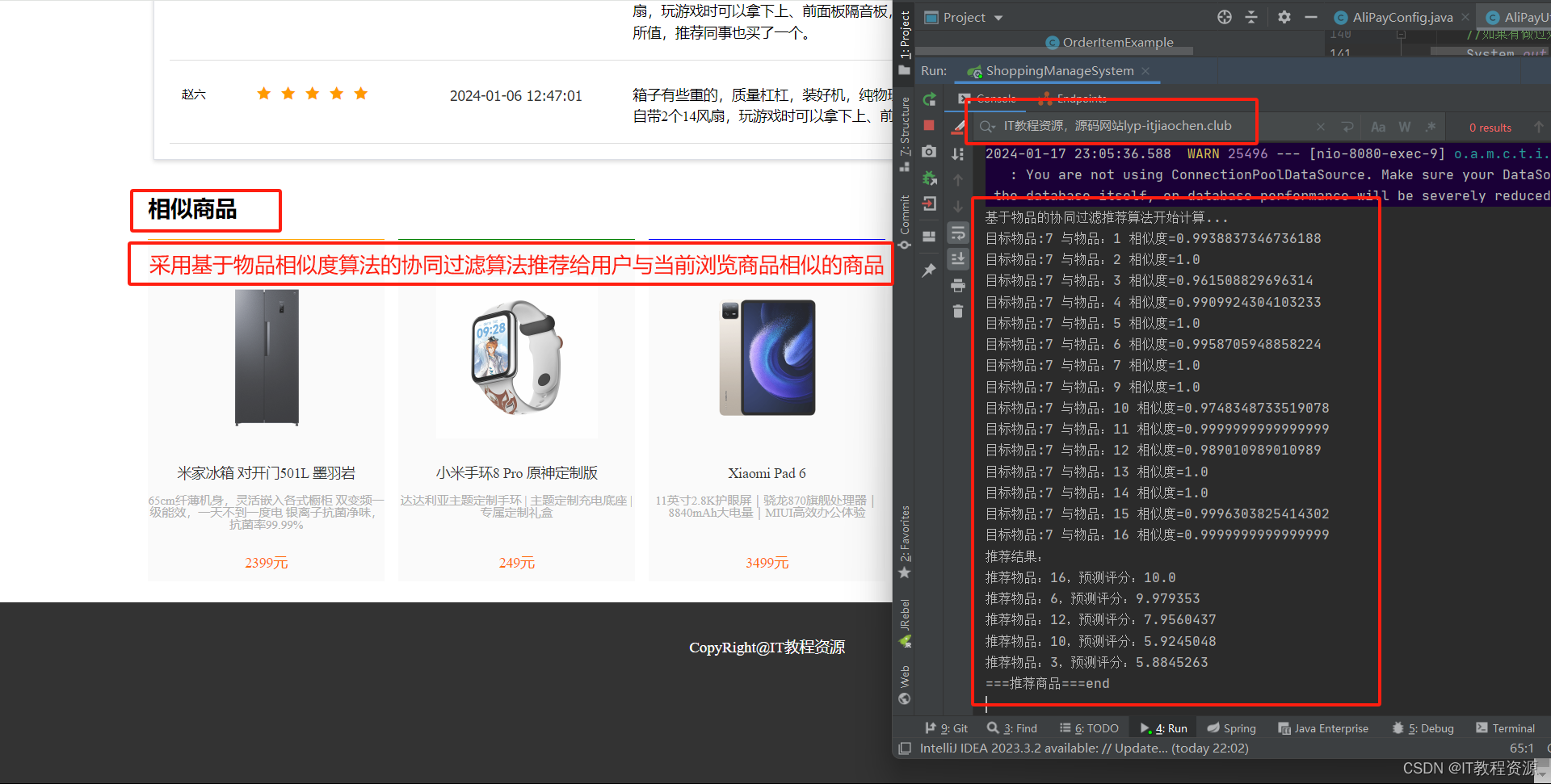Image resolution: width=1551 pixels, height=784 pixels.
Task: Hide the Project panel with minus icon
Action: [x=1311, y=17]
